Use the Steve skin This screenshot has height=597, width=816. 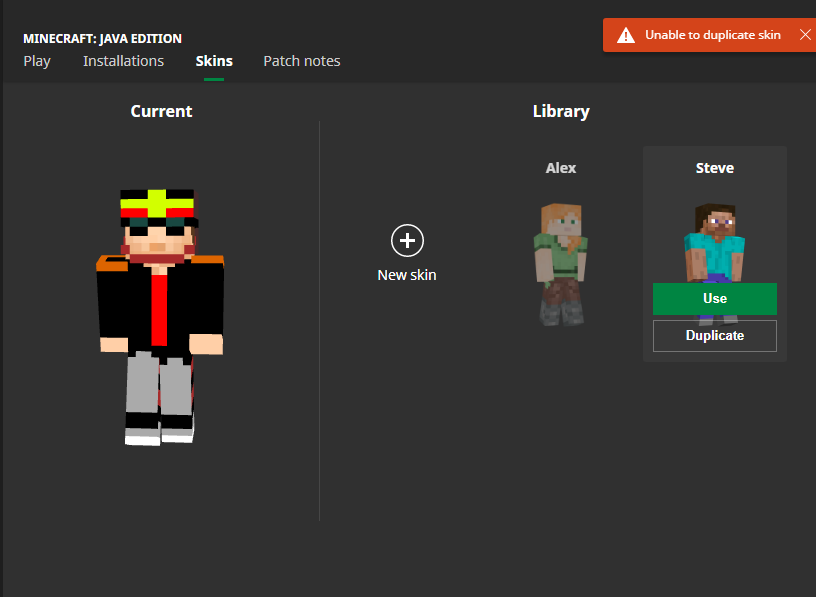tap(715, 299)
